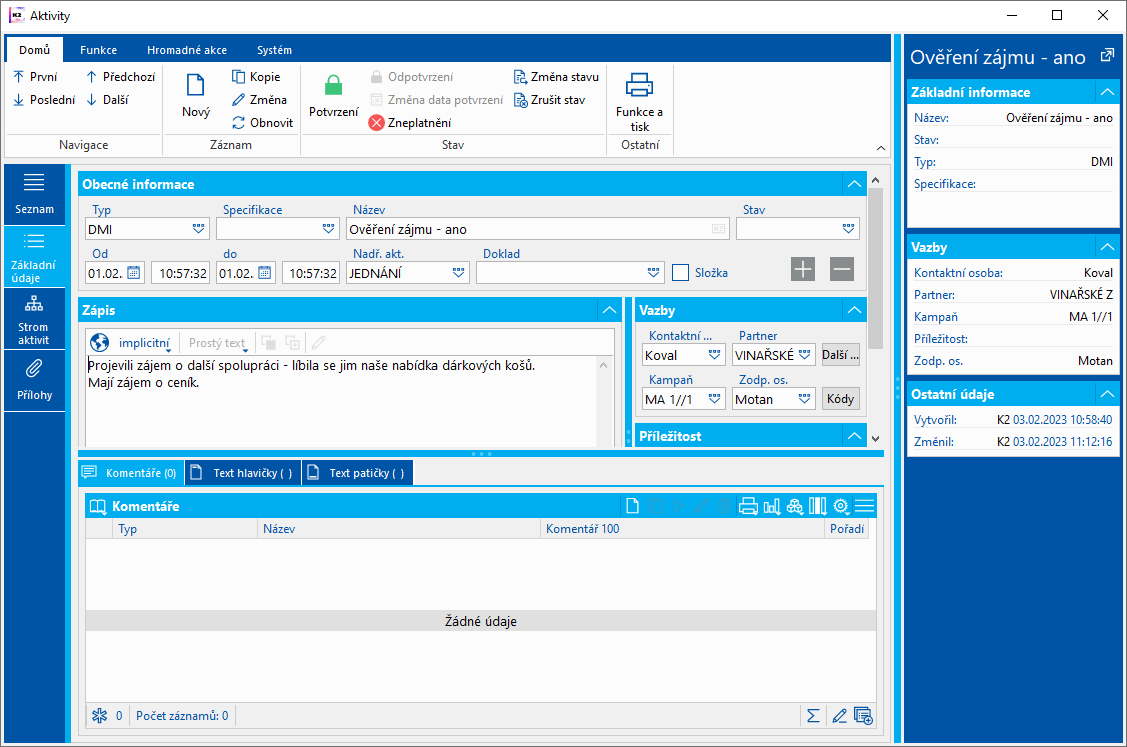Open the Doklad dropdown
1127x747 pixels.
pos(653,272)
